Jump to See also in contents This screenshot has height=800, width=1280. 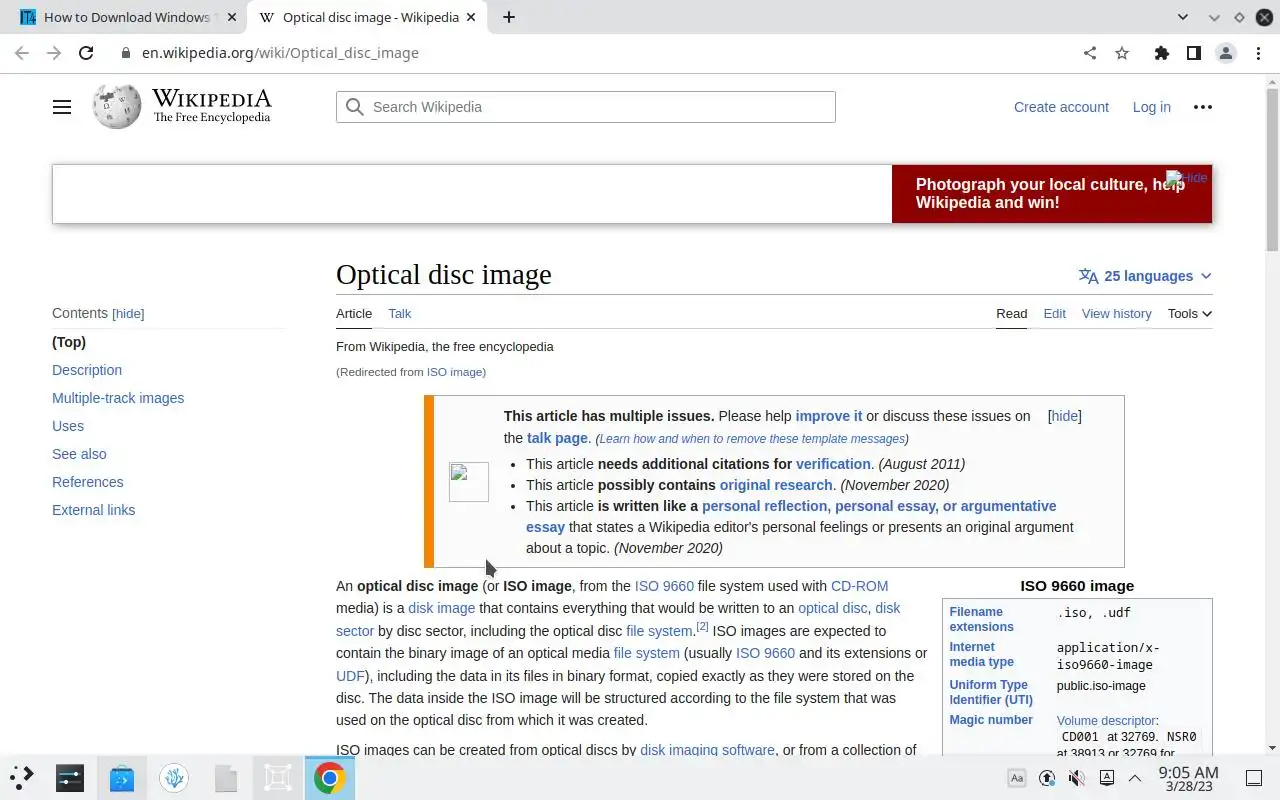79,454
